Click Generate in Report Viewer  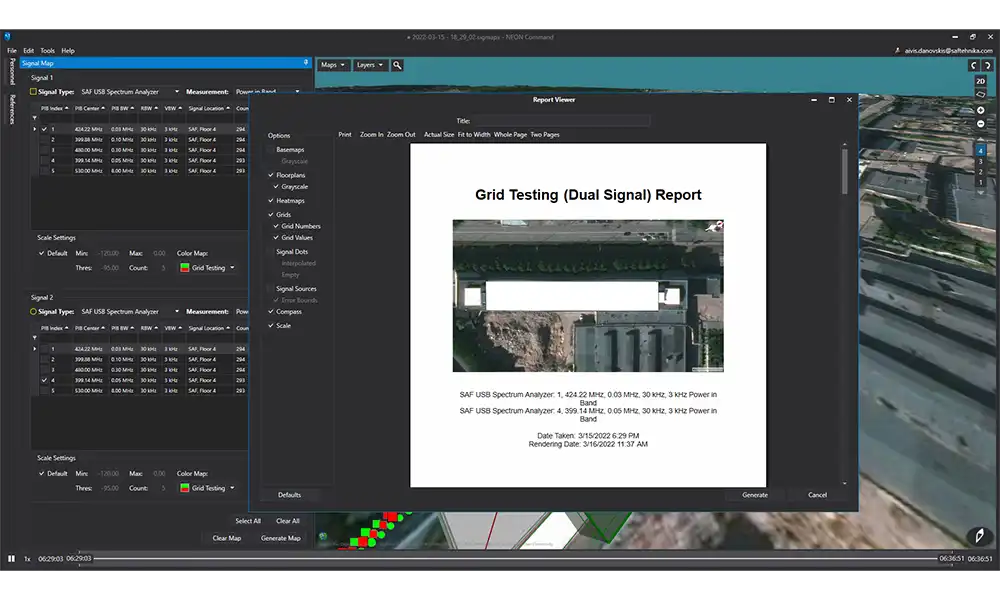click(x=755, y=495)
